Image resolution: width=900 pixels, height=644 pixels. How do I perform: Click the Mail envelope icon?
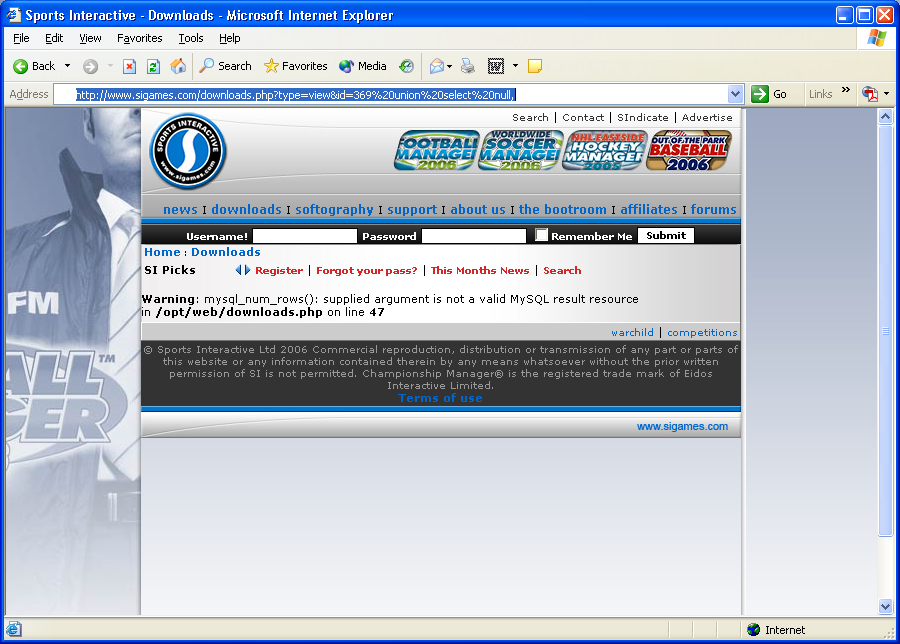(437, 67)
